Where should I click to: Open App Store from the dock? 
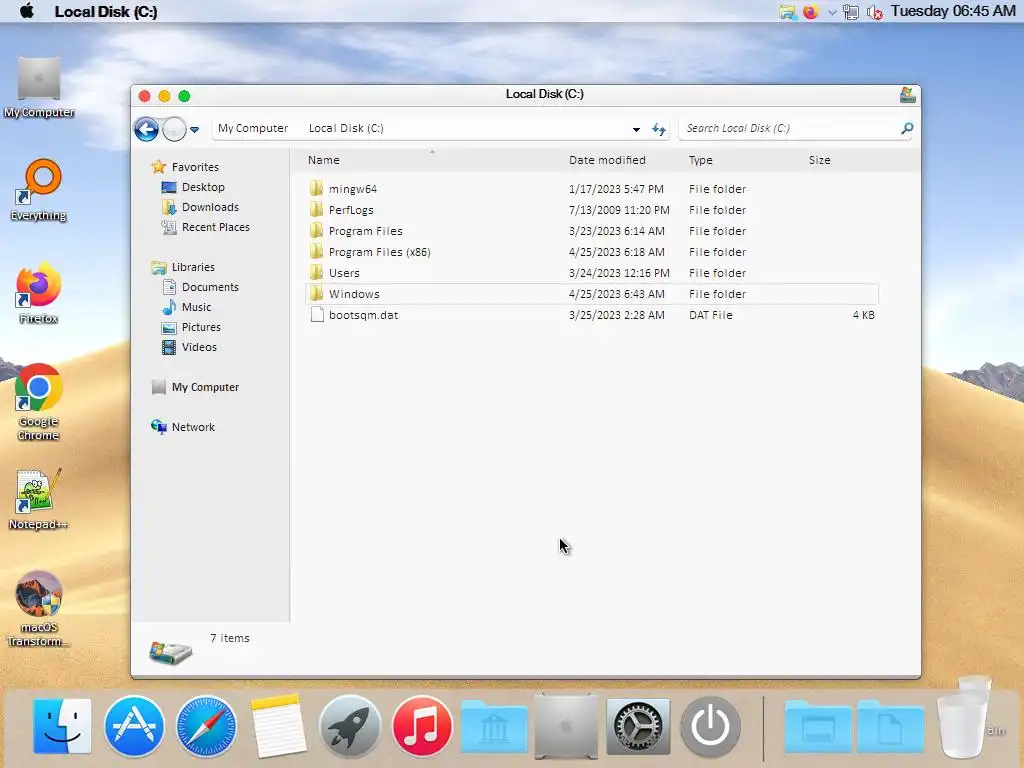pyautogui.click(x=135, y=726)
